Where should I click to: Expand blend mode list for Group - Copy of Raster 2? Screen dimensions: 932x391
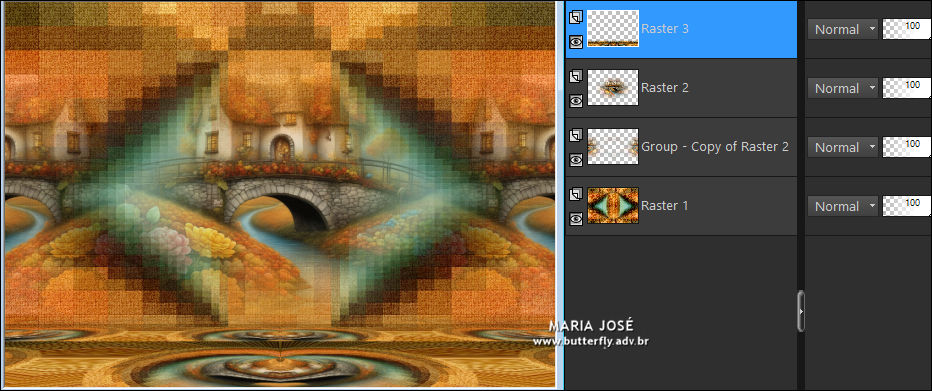842,147
